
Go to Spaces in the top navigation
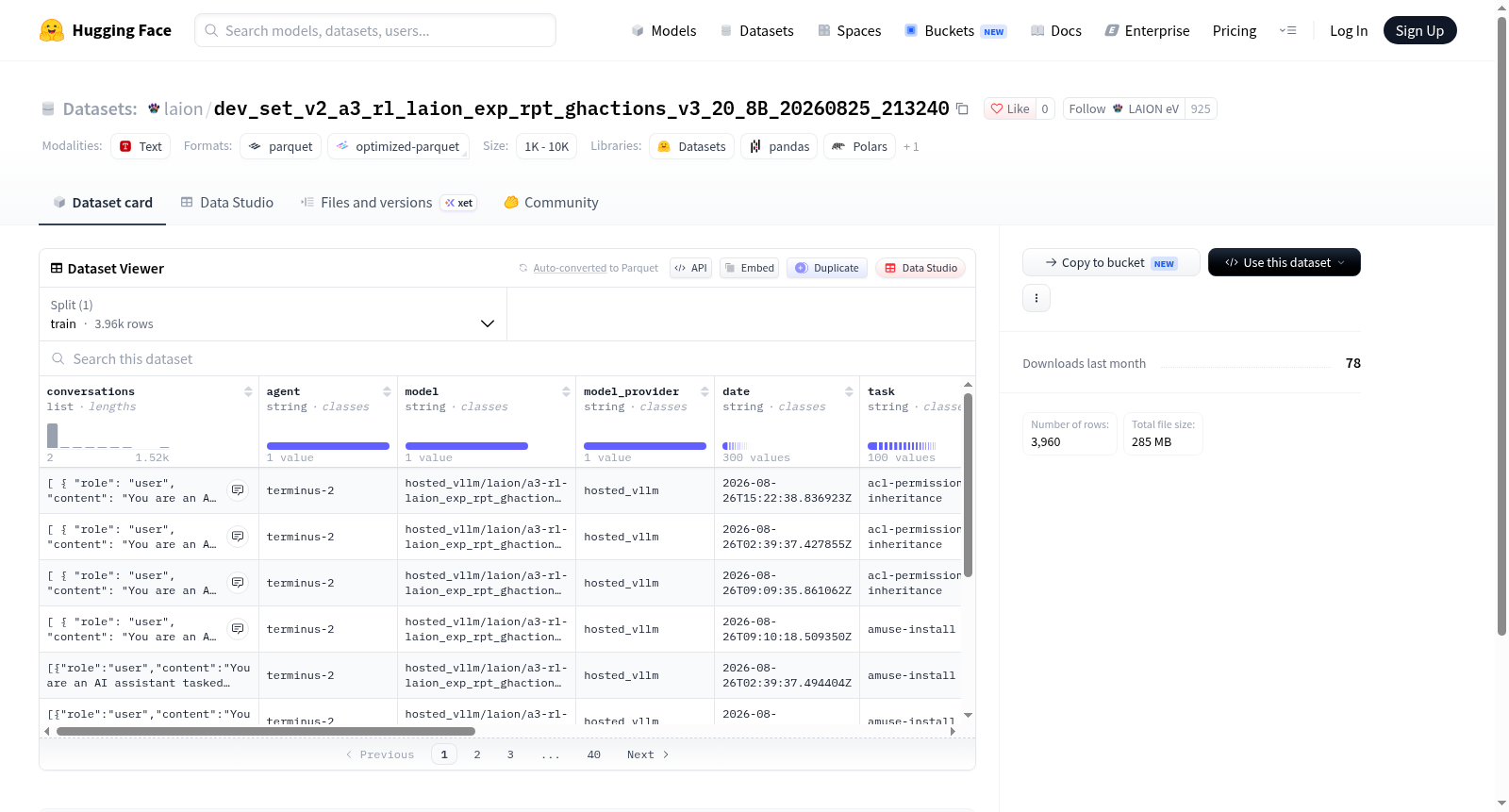(849, 31)
